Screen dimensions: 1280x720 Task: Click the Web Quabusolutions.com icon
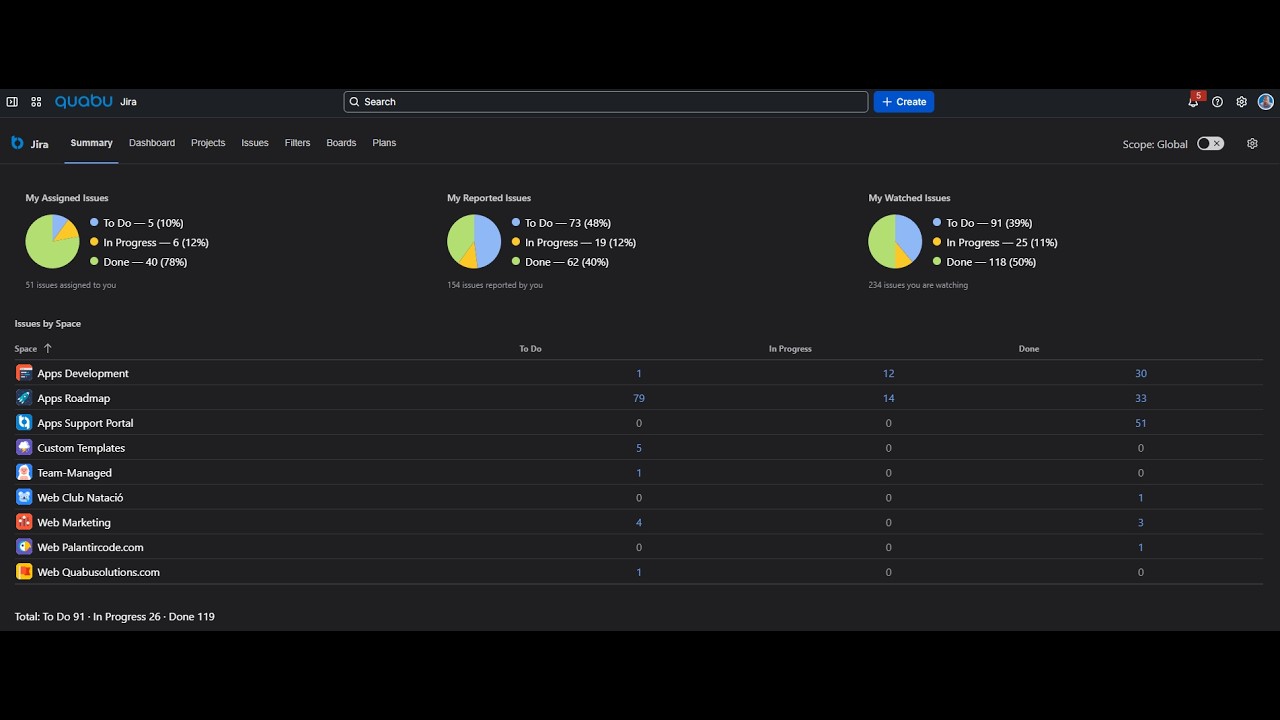pos(24,572)
